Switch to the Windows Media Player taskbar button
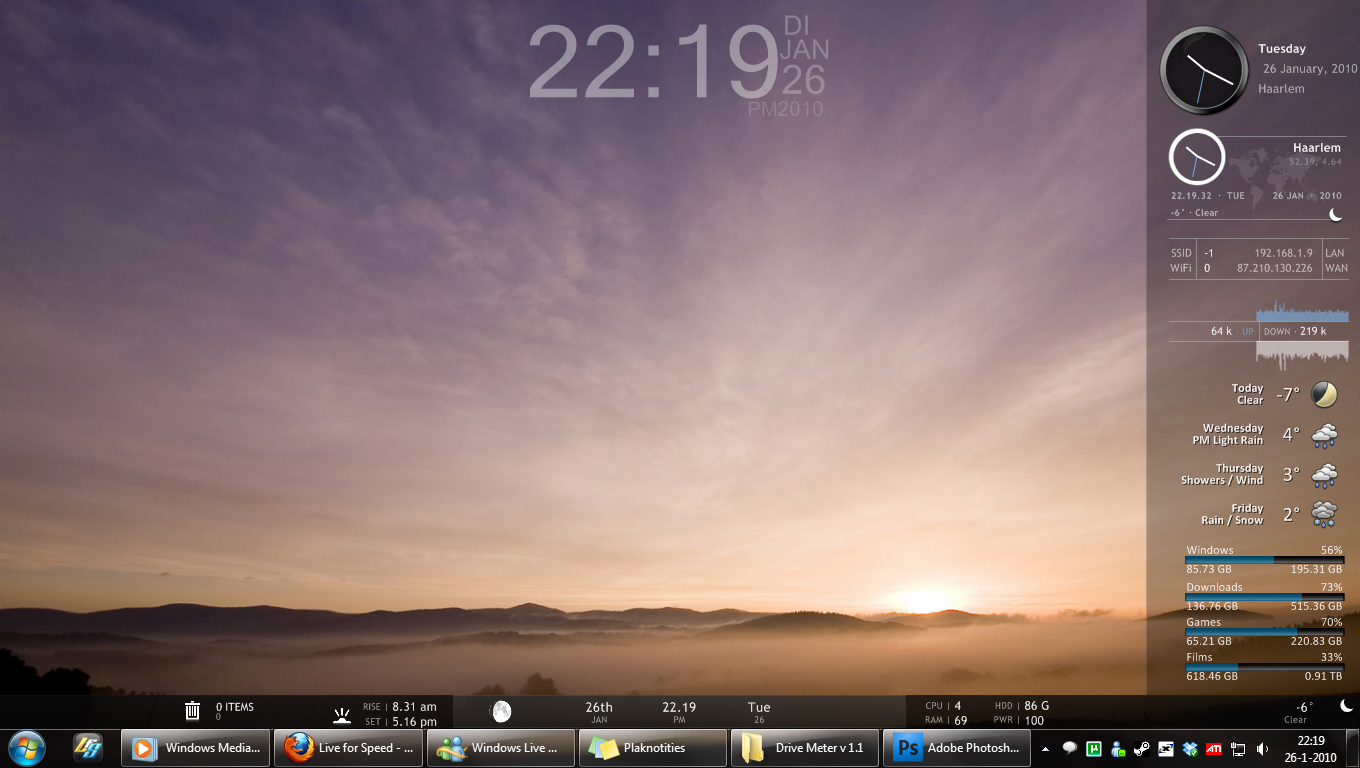 pyautogui.click(x=196, y=748)
